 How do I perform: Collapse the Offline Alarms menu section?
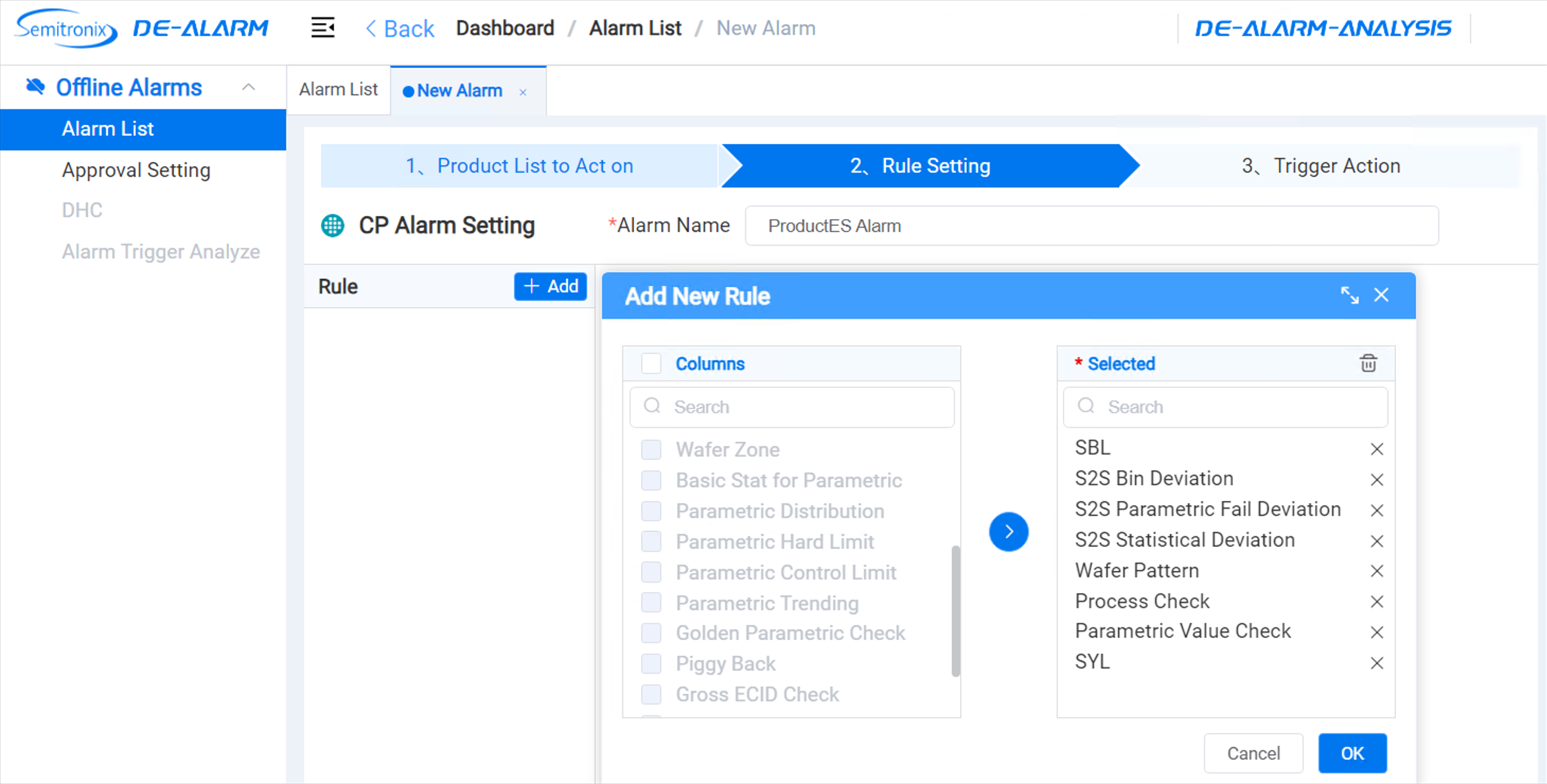pos(249,87)
